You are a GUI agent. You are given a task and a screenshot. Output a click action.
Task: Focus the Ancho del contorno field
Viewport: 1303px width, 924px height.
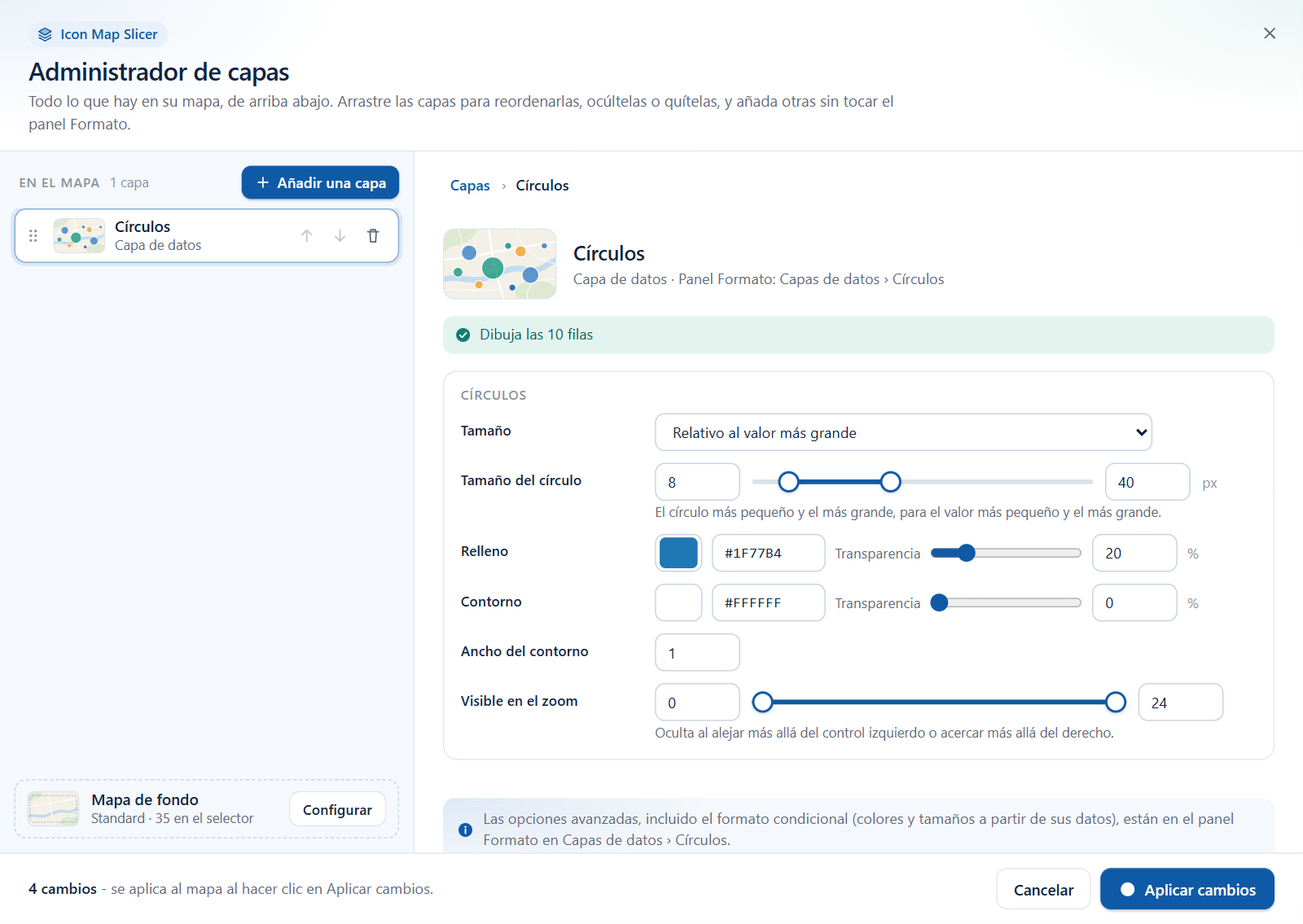click(697, 652)
